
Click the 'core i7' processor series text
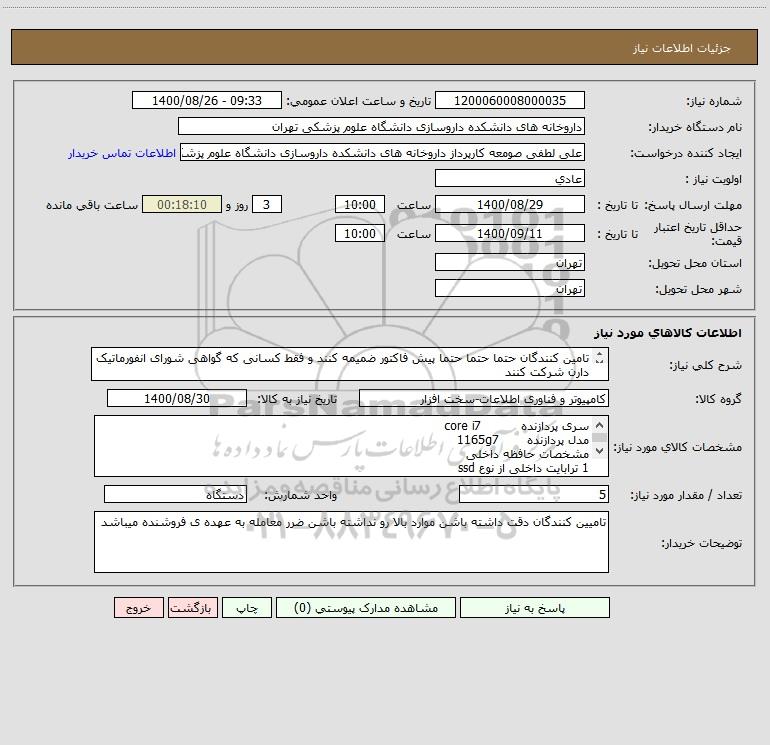click(462, 426)
